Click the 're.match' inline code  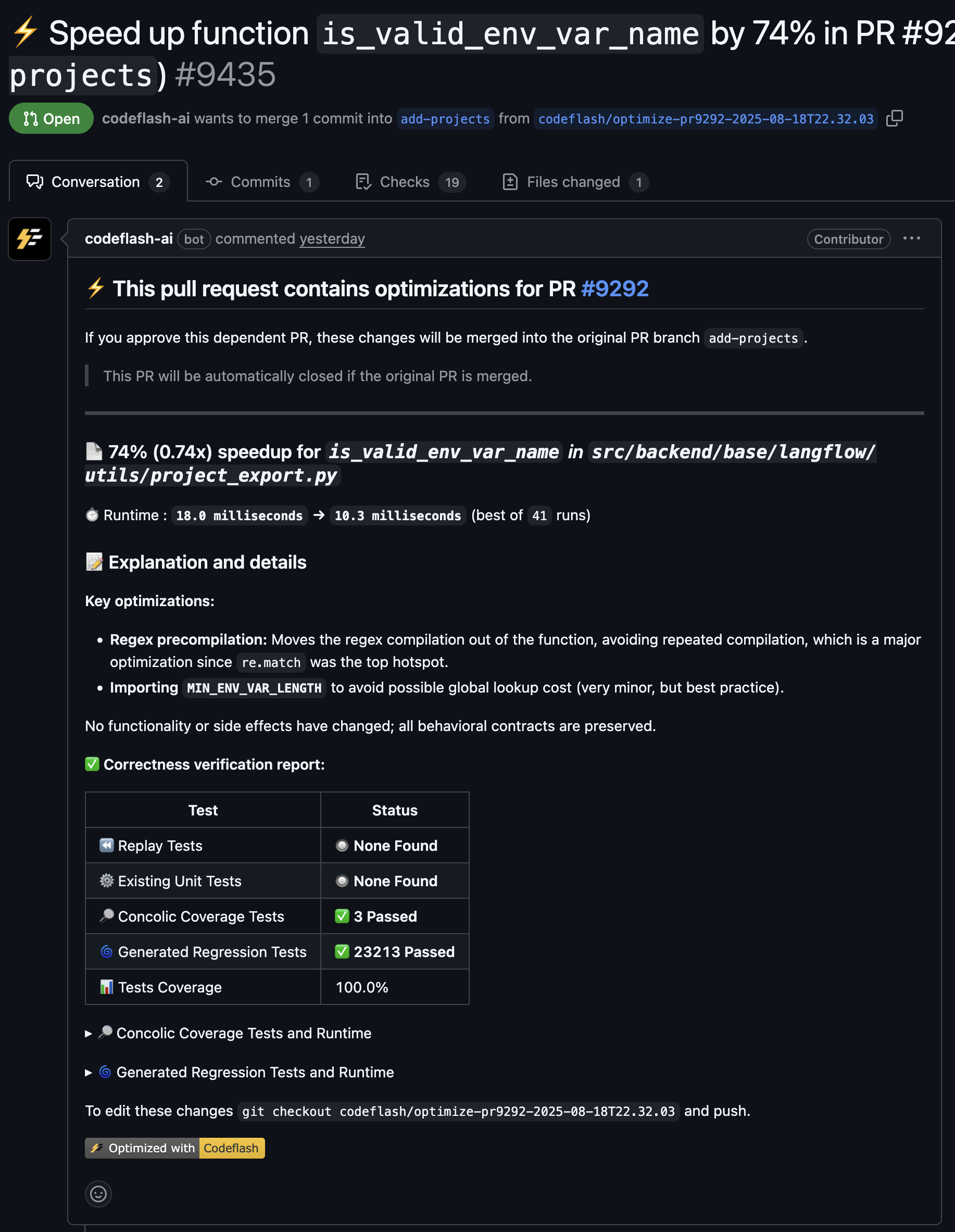[x=271, y=663]
